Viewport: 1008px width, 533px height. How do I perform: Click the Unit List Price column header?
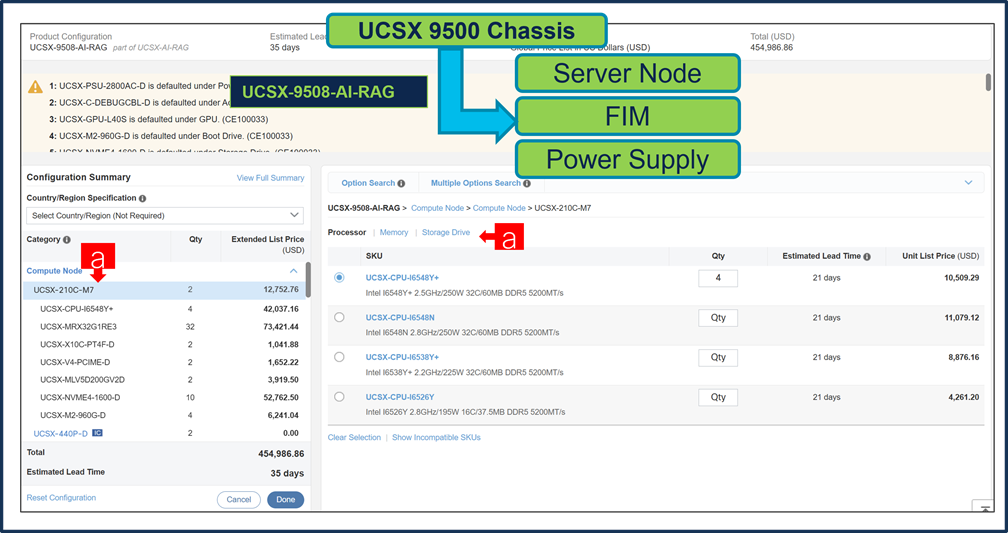point(939,256)
